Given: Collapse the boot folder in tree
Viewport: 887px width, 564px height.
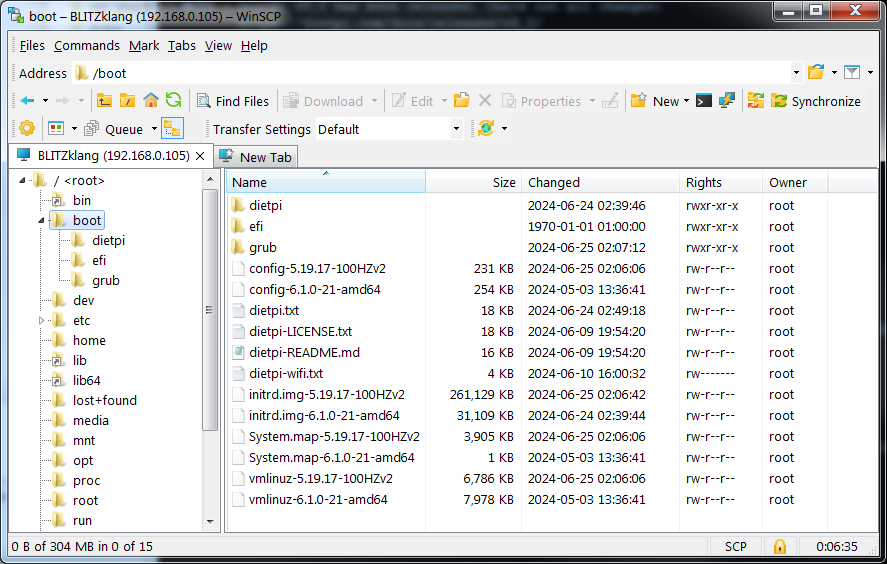Looking at the screenshot, I should (41, 220).
